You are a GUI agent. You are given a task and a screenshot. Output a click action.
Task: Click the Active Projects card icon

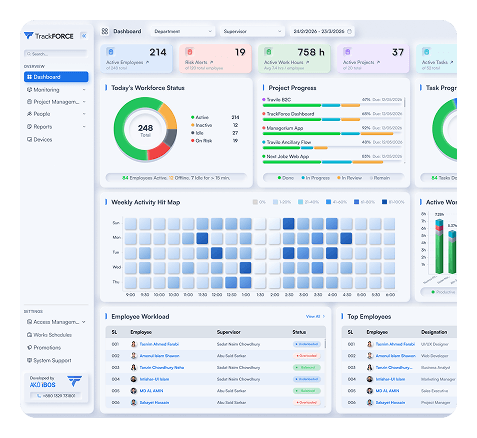tap(347, 52)
